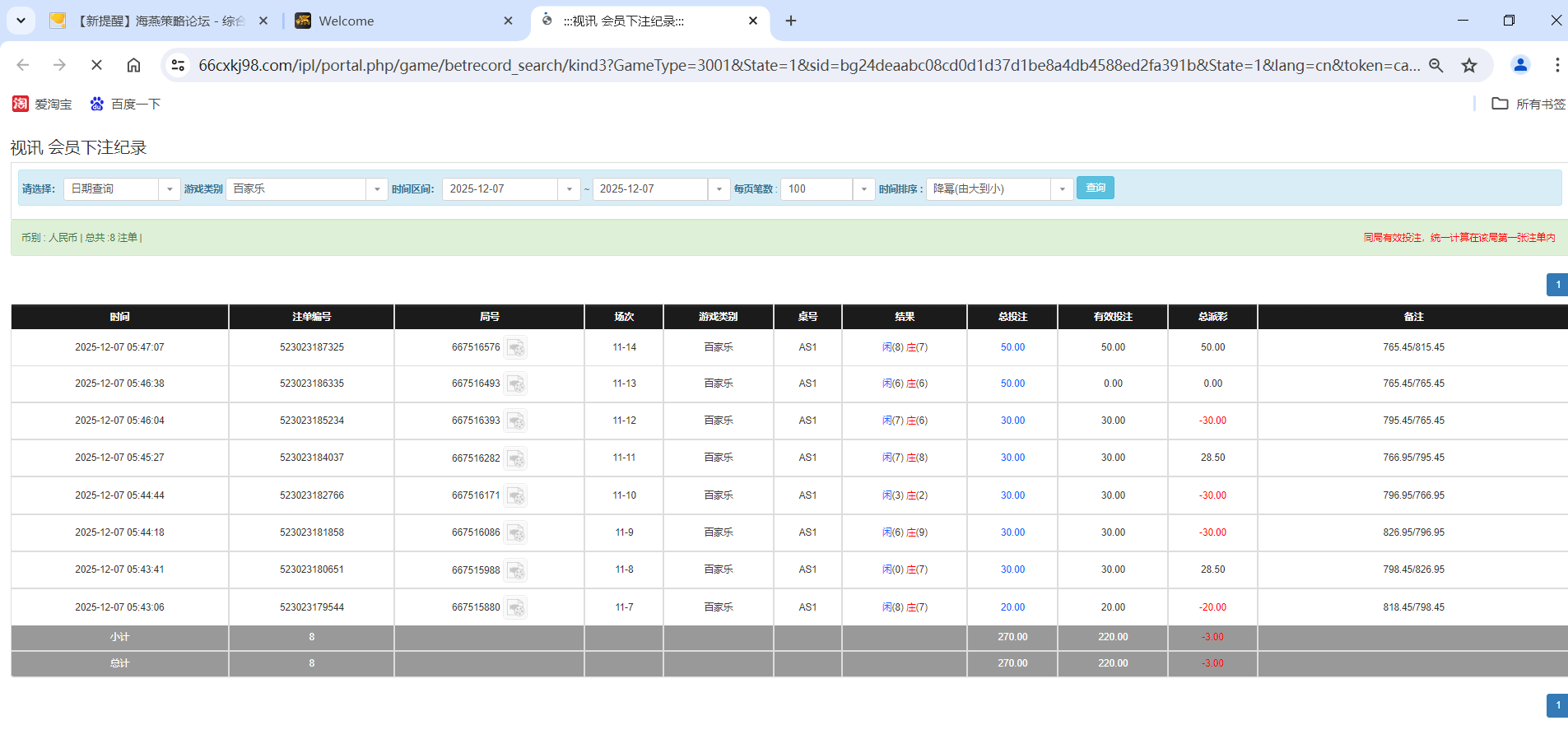The height and width of the screenshot is (753, 1568).
Task: Open Chrome's three-dot menu
Action: (1557, 65)
